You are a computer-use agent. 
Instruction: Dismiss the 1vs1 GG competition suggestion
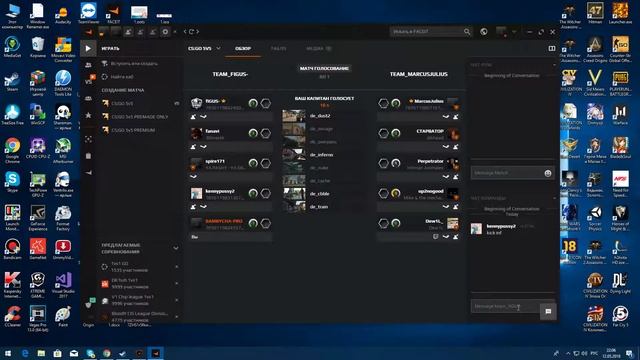click(x=176, y=267)
